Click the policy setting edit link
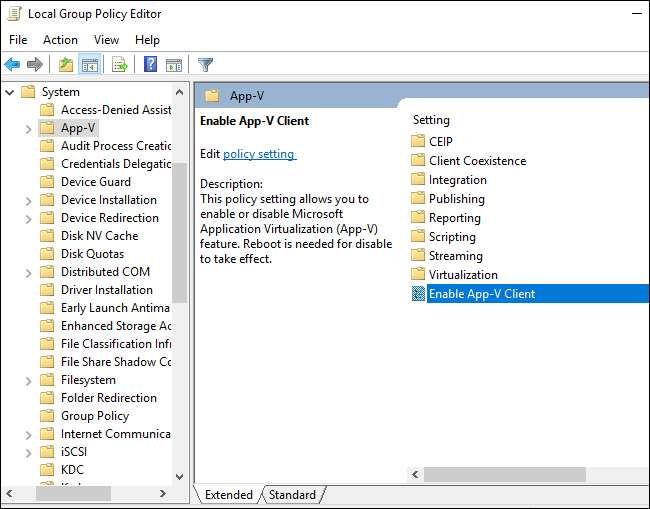Viewport: 650px width, 509px height. [x=259, y=154]
